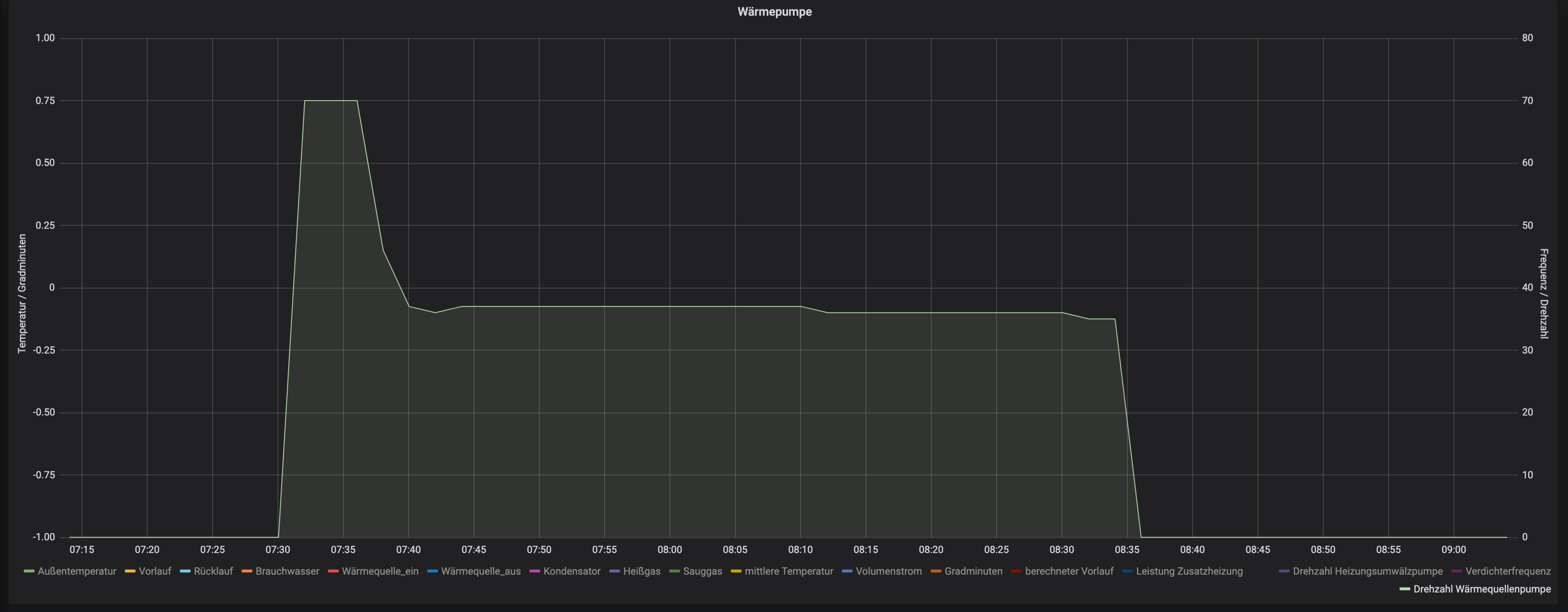Click the 40 right axis value
Screen dimensions: 1568x612
[1527, 287]
